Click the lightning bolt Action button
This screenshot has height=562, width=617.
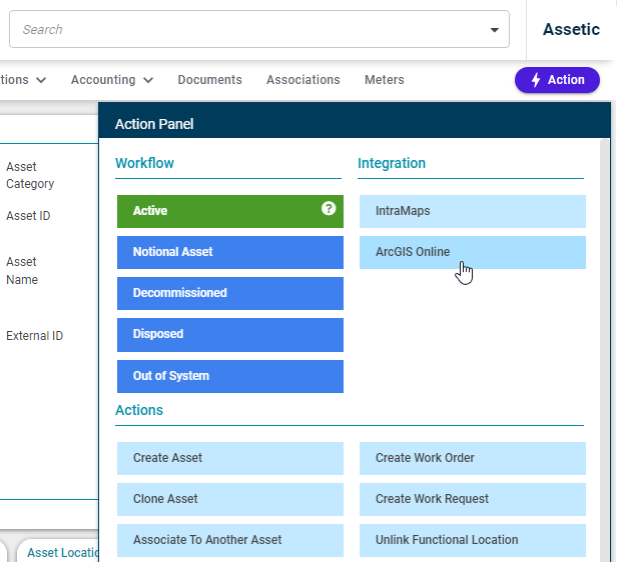557,80
